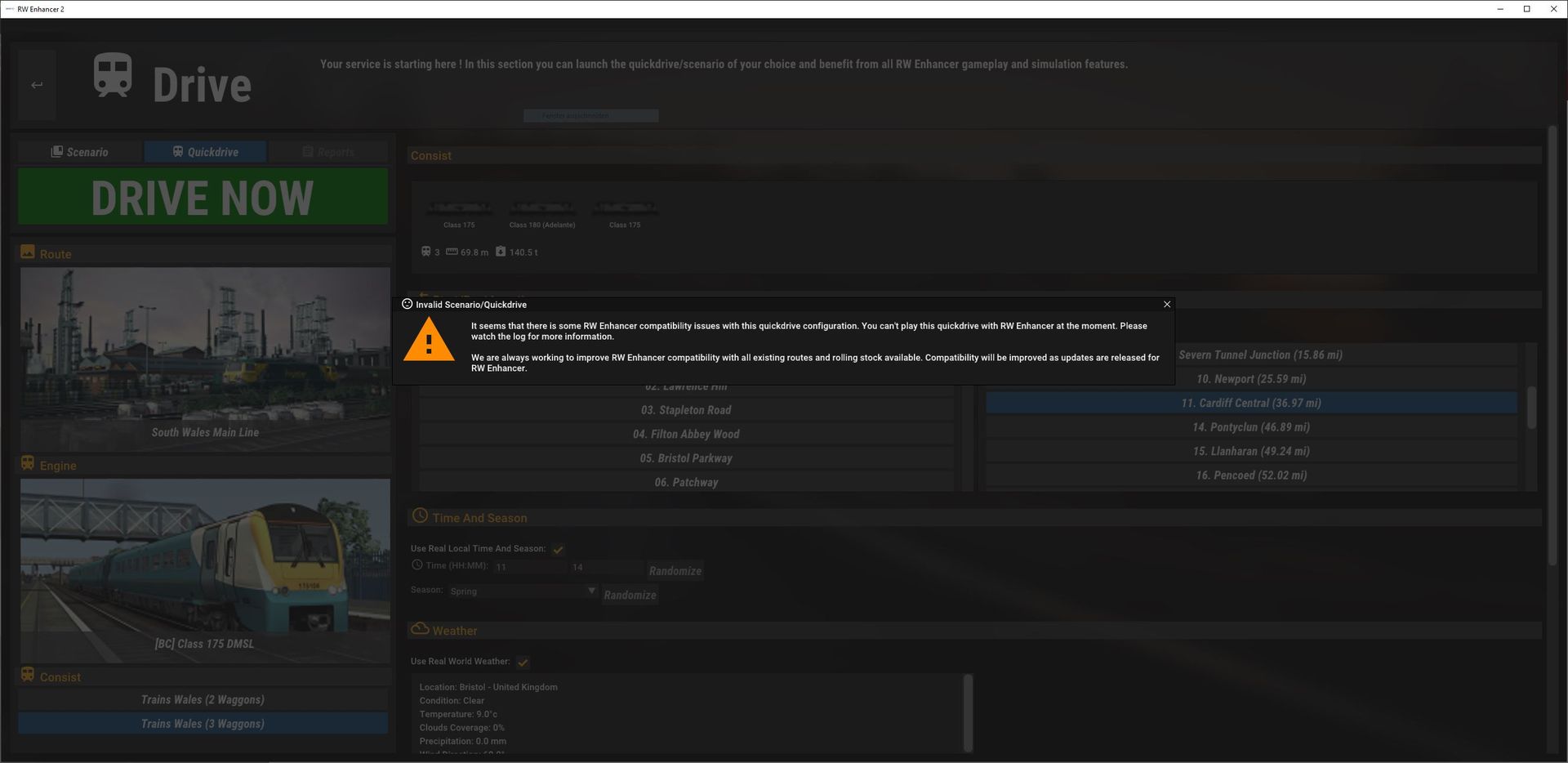This screenshot has width=1568, height=763.
Task: Click the vehicle count train icon
Action: (425, 252)
